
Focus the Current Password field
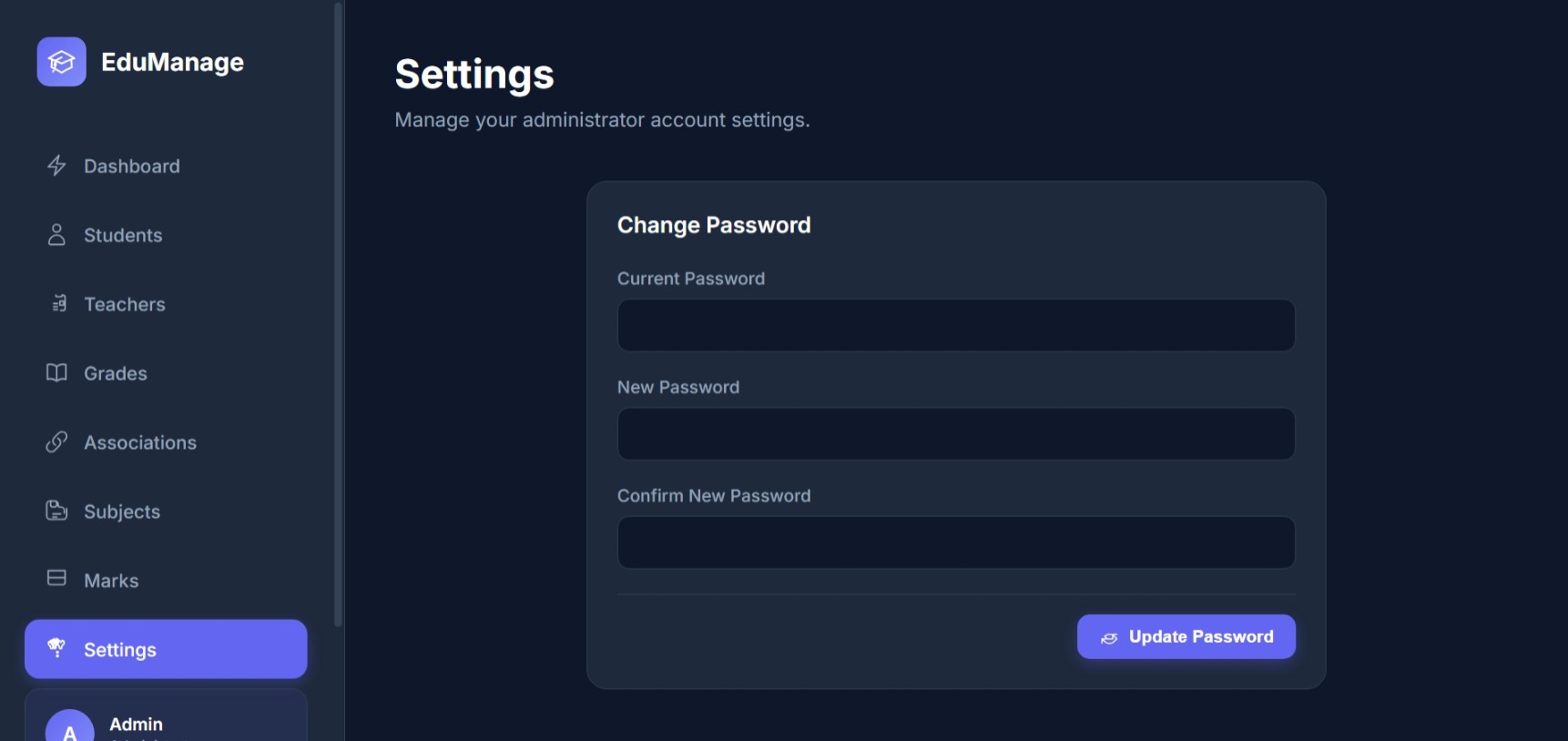[x=955, y=326]
